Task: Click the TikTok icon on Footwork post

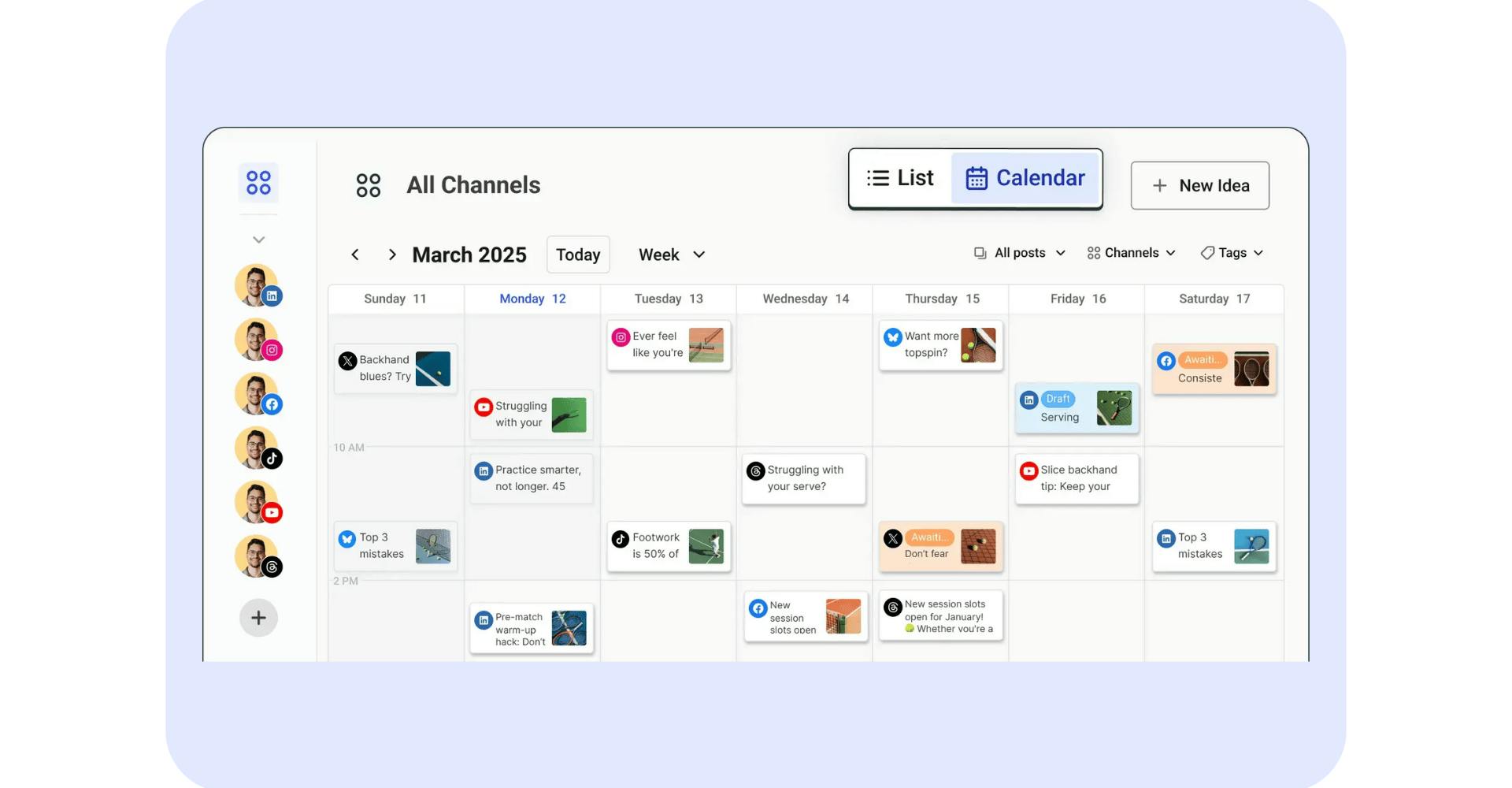Action: [x=621, y=539]
